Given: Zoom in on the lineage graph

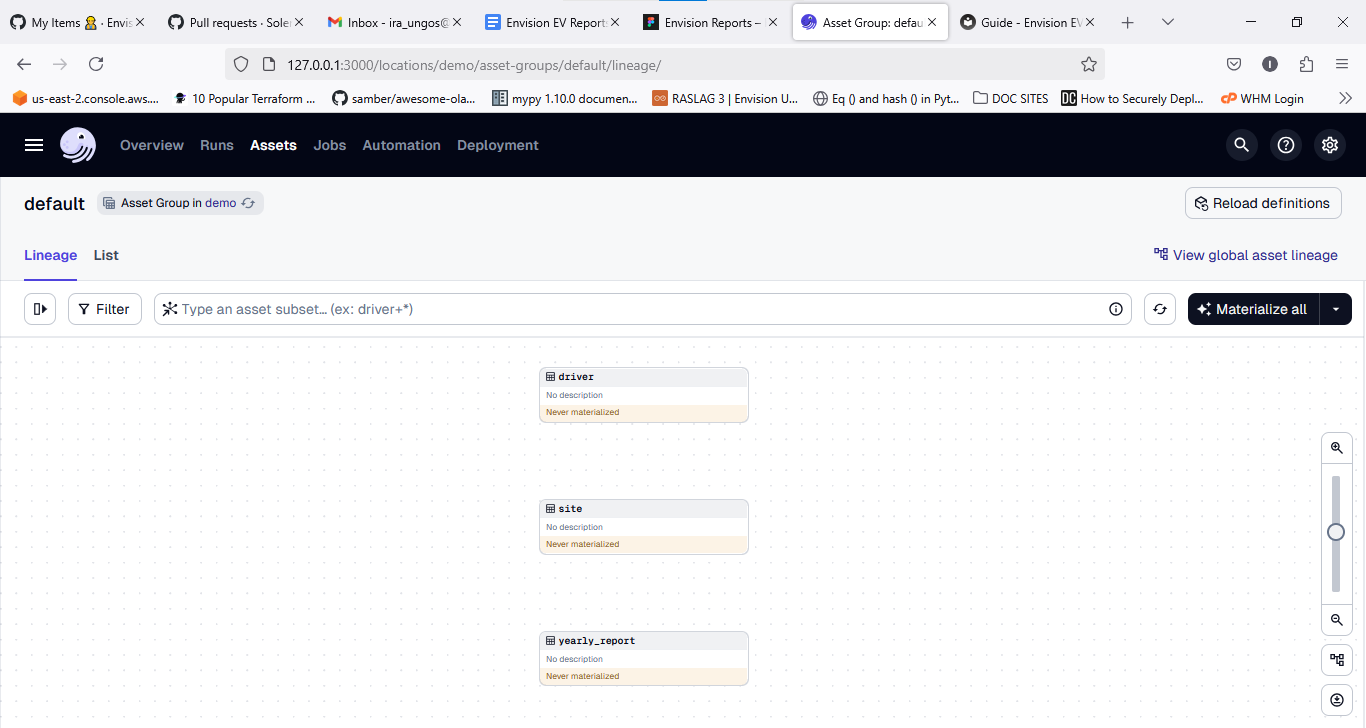Looking at the screenshot, I should click(x=1337, y=448).
